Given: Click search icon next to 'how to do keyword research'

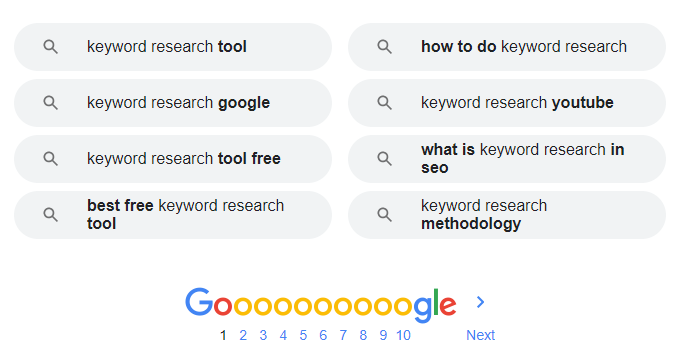Looking at the screenshot, I should (x=385, y=47).
